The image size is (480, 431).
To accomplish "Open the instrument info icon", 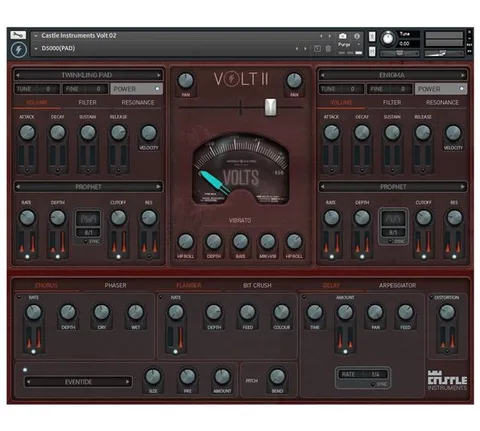I will coord(357,36).
